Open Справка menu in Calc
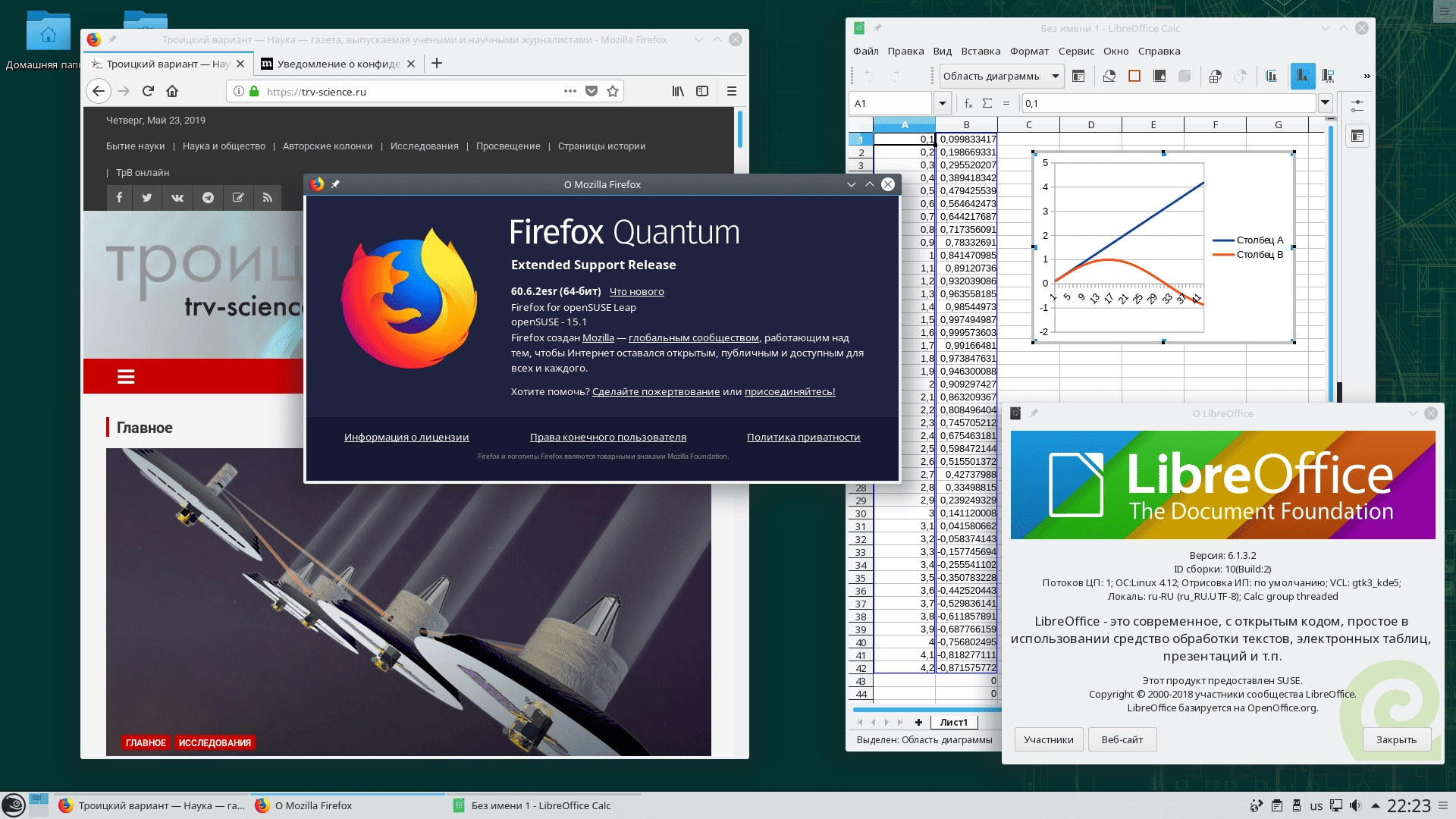The width and height of the screenshot is (1456, 819). (x=1159, y=52)
